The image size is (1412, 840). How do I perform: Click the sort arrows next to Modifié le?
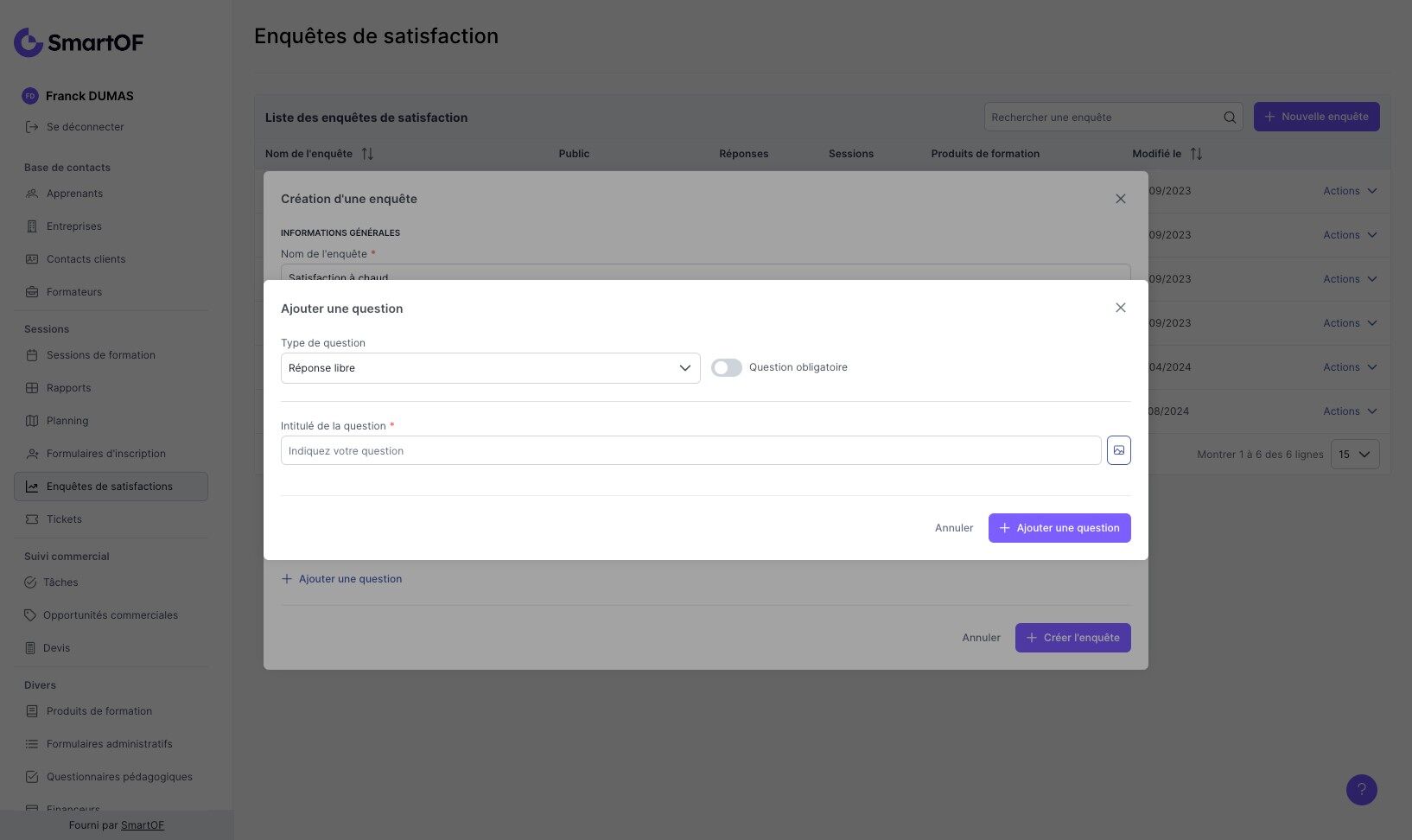(x=1196, y=154)
